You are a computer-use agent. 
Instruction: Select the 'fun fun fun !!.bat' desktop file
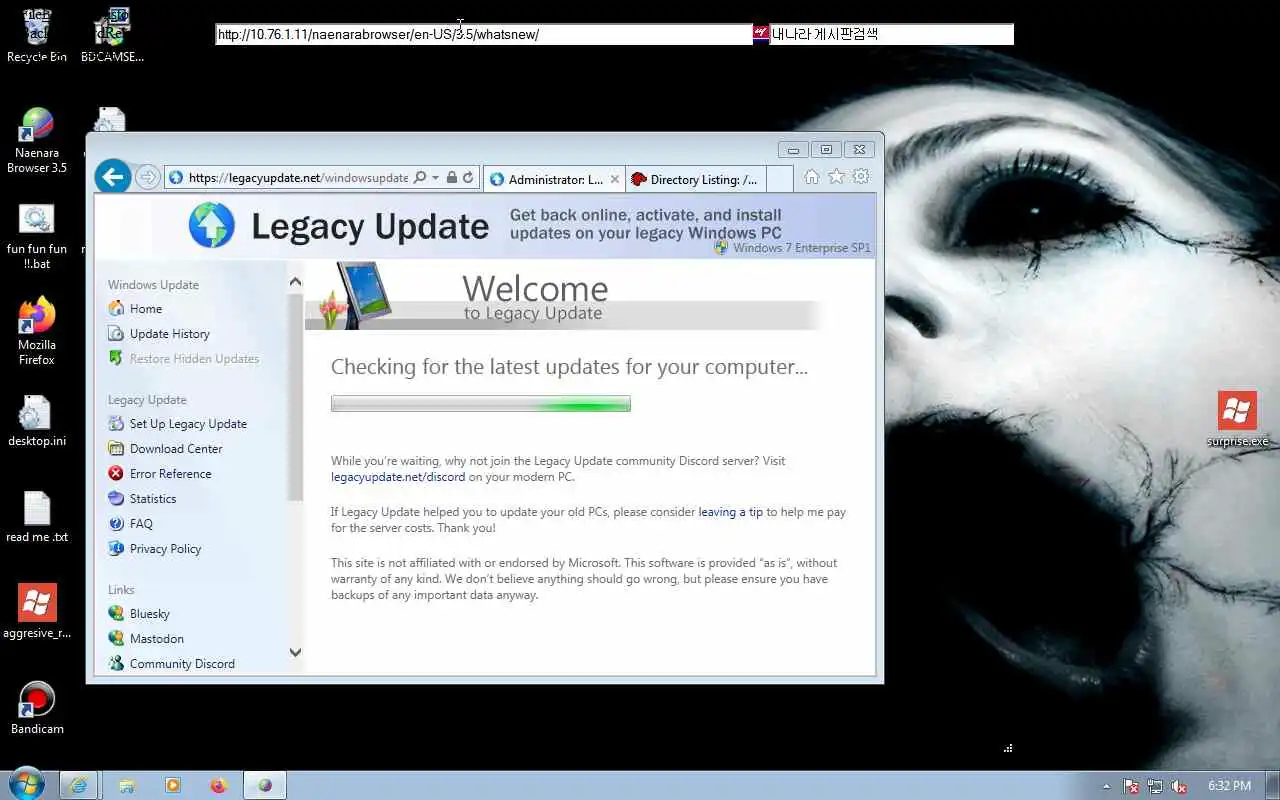[37, 236]
